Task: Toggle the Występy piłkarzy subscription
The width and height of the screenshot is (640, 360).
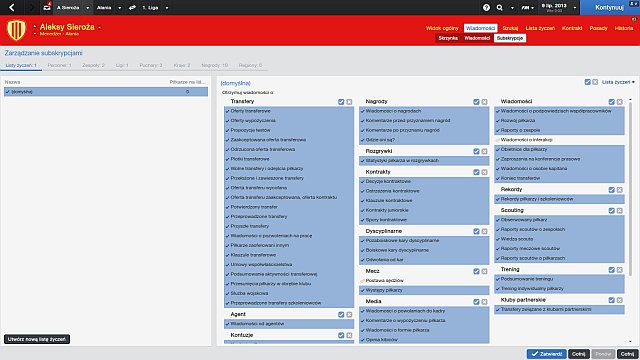Action: click(424, 290)
